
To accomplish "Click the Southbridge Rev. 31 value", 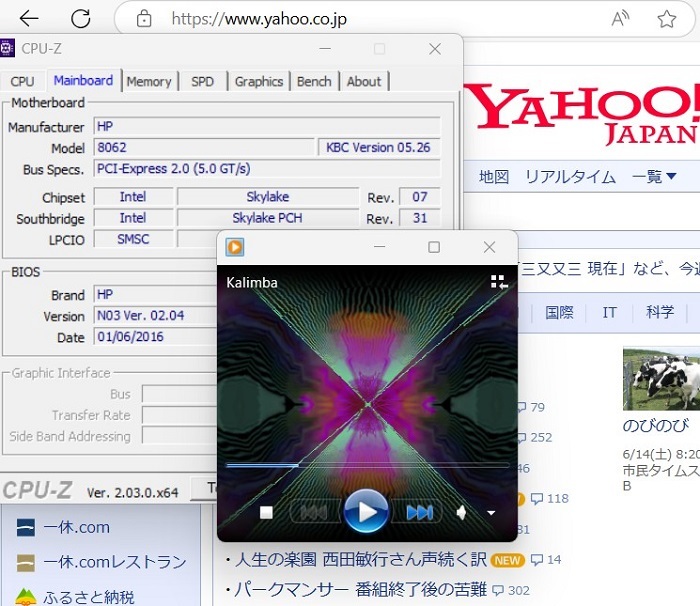I will point(420,218).
